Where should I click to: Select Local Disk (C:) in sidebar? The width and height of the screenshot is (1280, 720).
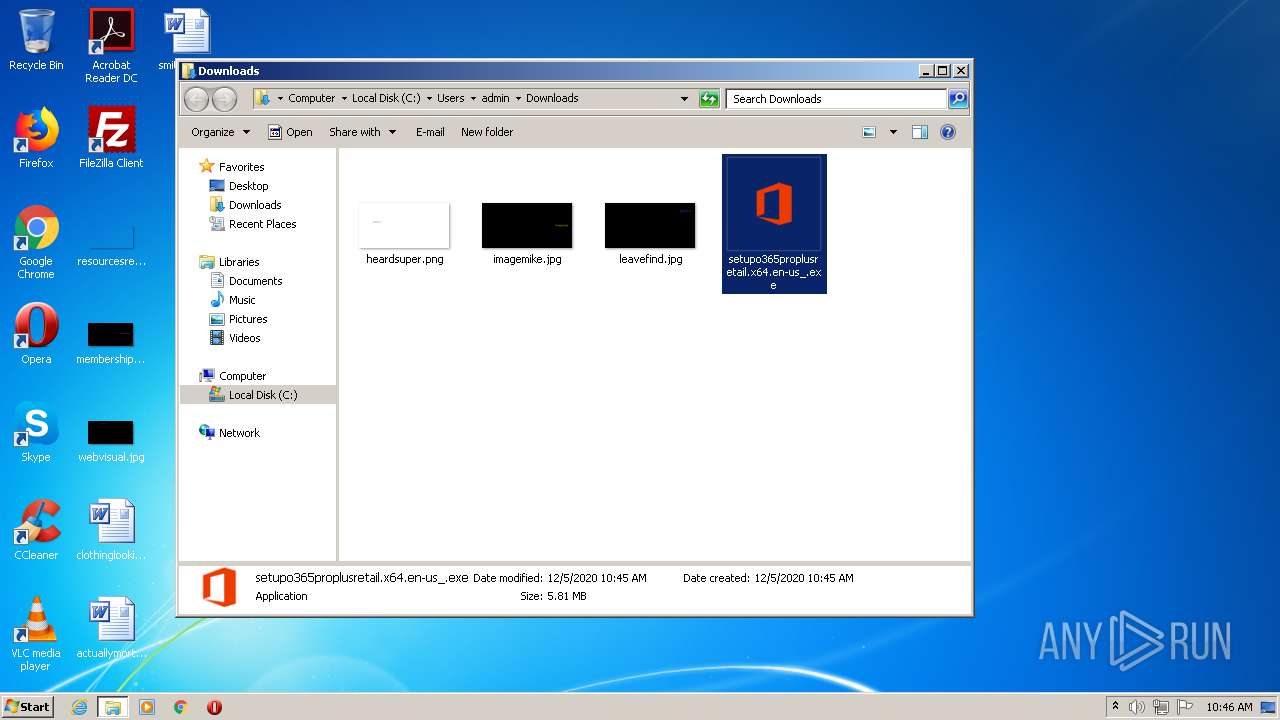pos(258,395)
